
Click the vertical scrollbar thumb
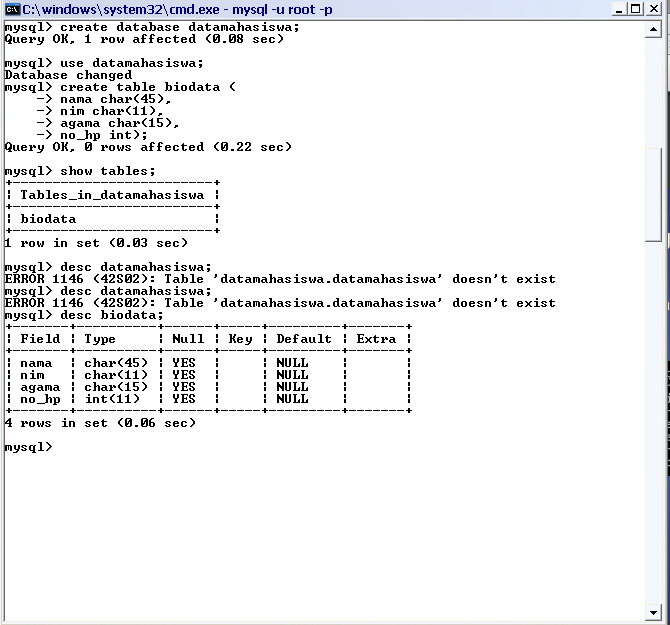(x=653, y=195)
